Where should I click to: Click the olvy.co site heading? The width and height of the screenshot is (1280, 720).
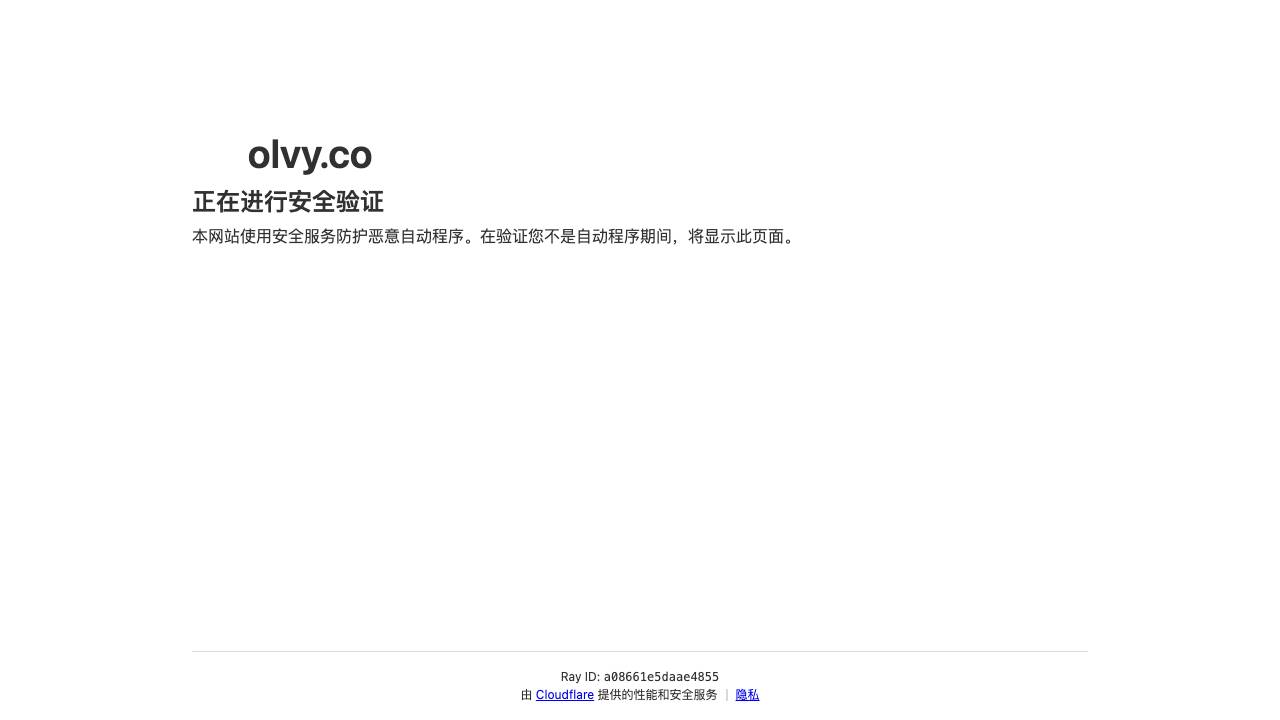310,155
